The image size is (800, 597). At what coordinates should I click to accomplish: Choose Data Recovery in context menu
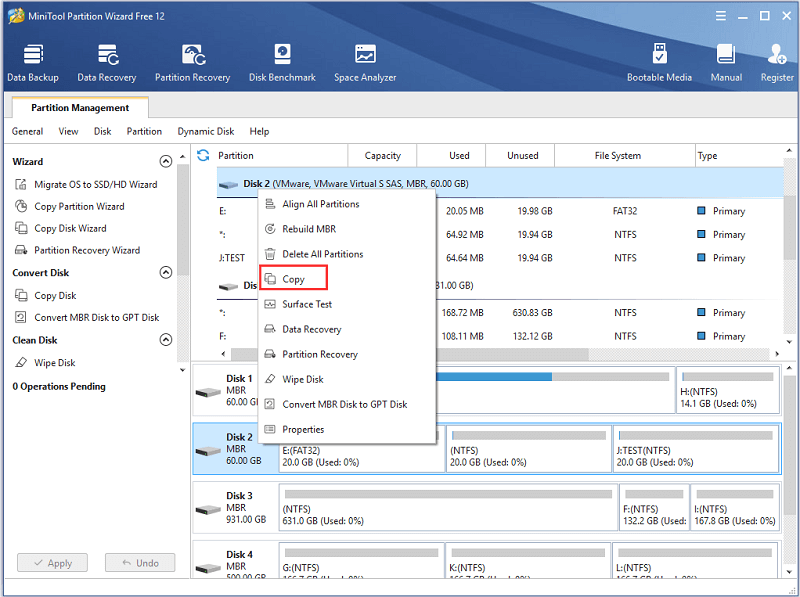(x=347, y=329)
